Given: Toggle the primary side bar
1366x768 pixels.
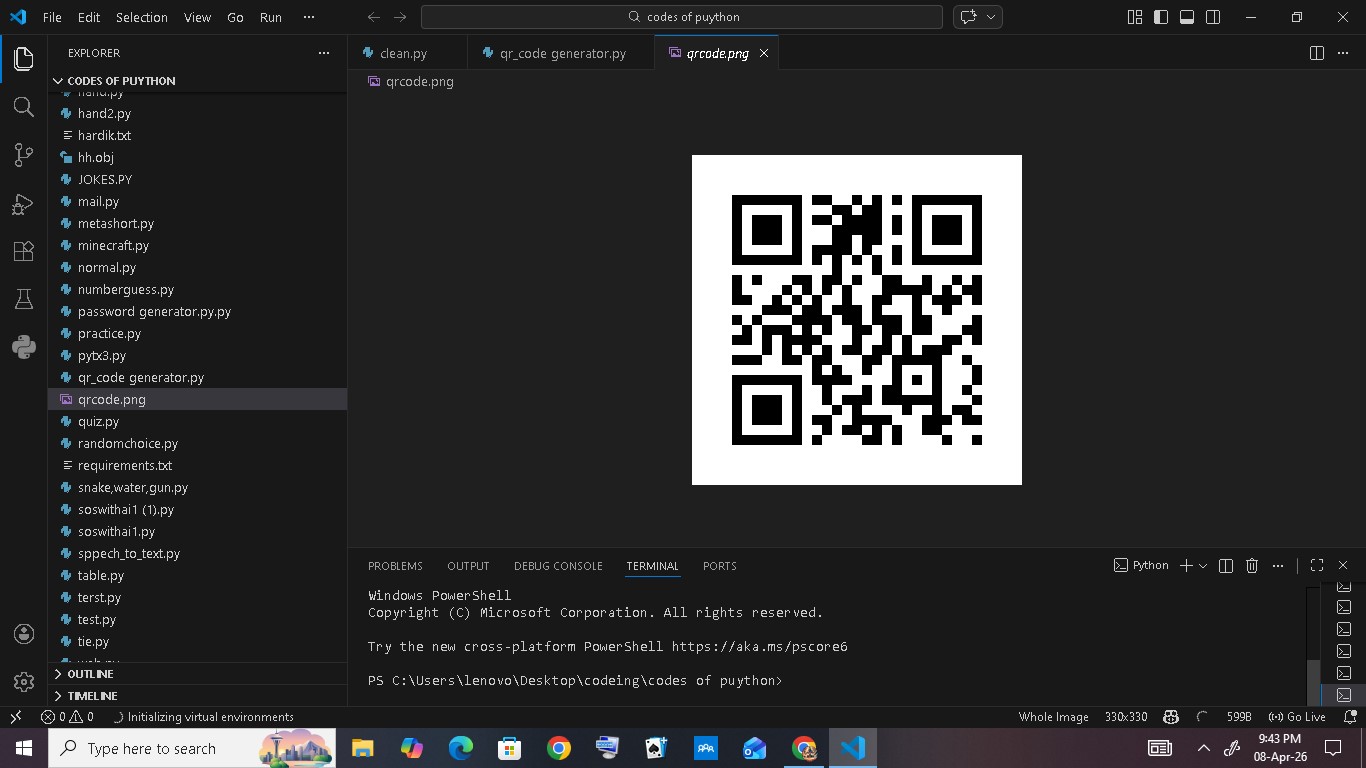Looking at the screenshot, I should pyautogui.click(x=1160, y=17).
